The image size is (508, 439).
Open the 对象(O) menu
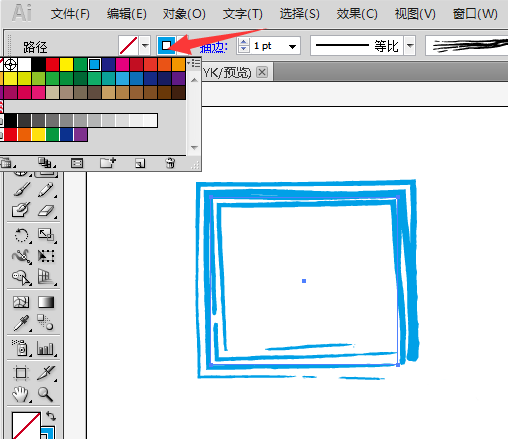click(184, 14)
